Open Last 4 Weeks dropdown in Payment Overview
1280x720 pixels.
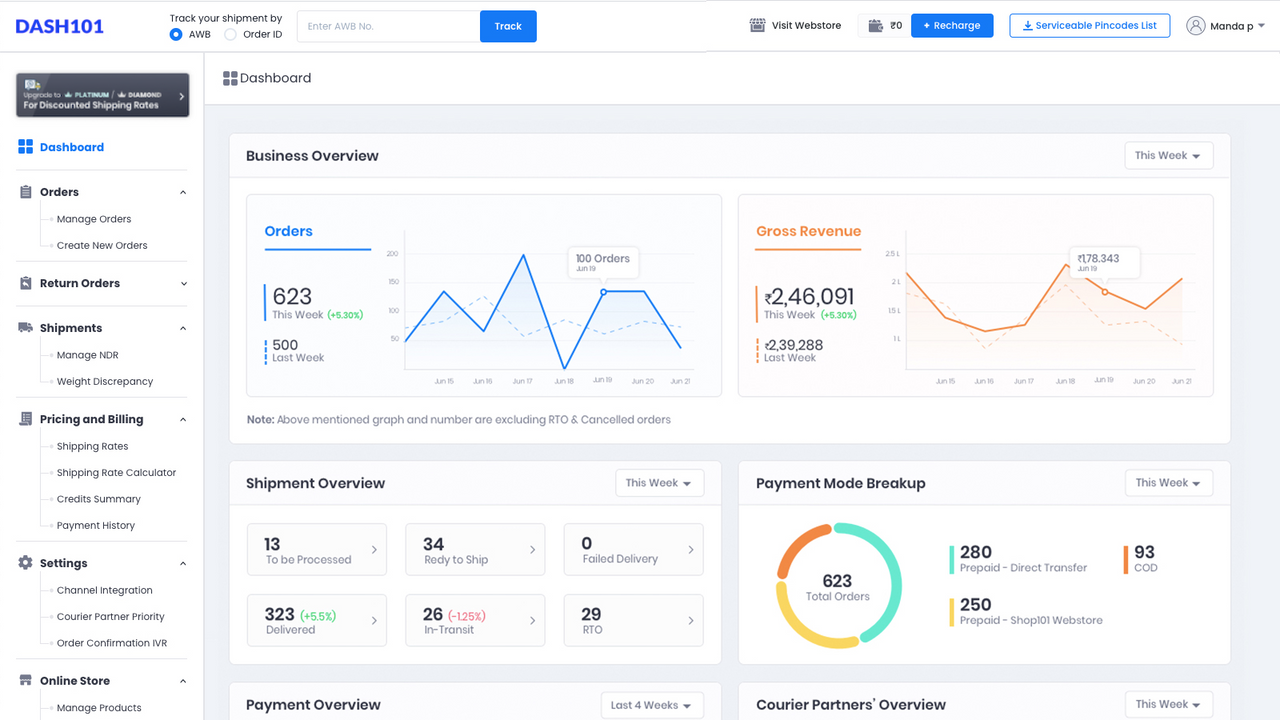pyautogui.click(x=652, y=705)
